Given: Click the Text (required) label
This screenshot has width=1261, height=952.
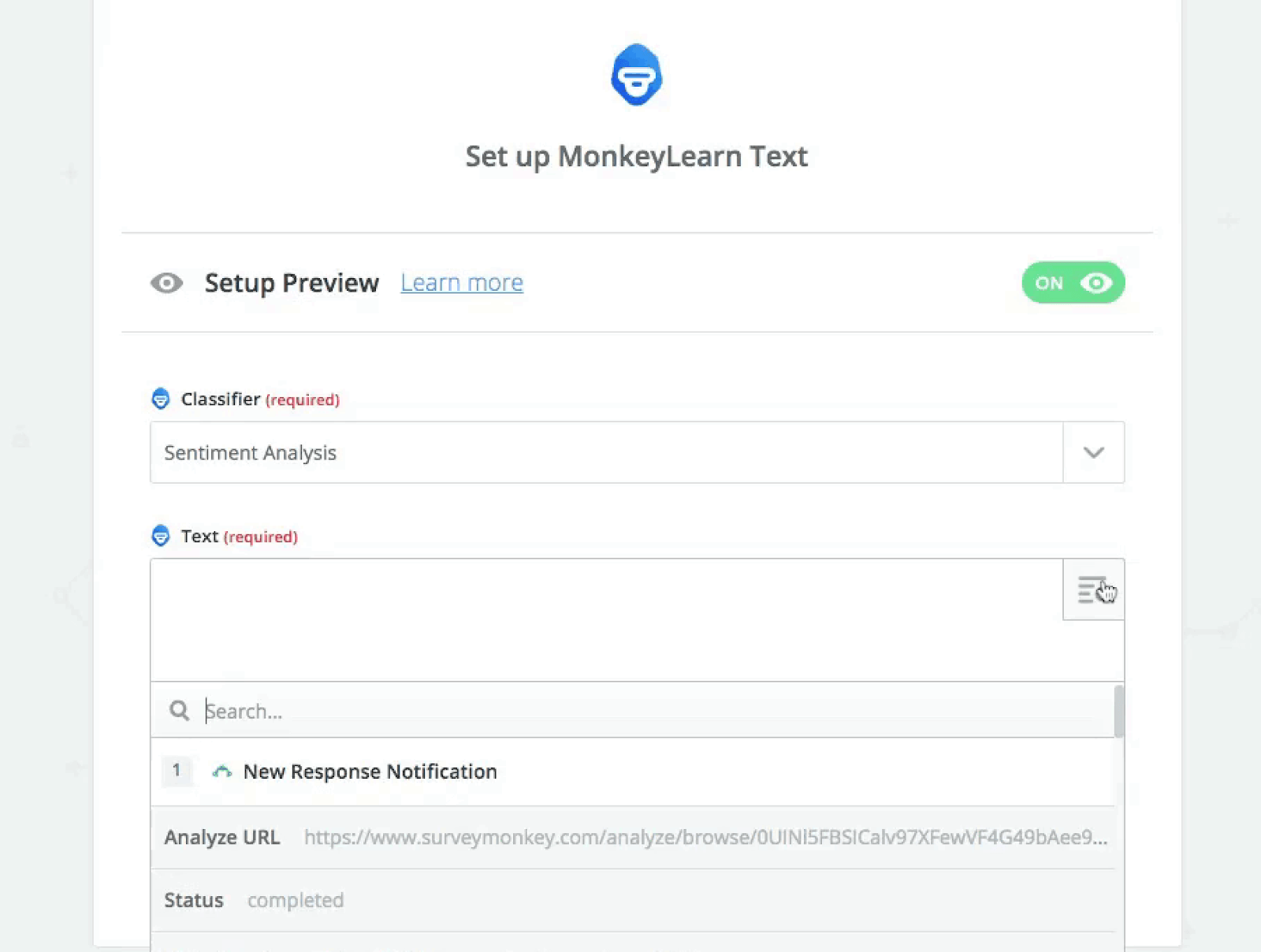Looking at the screenshot, I should [x=240, y=537].
